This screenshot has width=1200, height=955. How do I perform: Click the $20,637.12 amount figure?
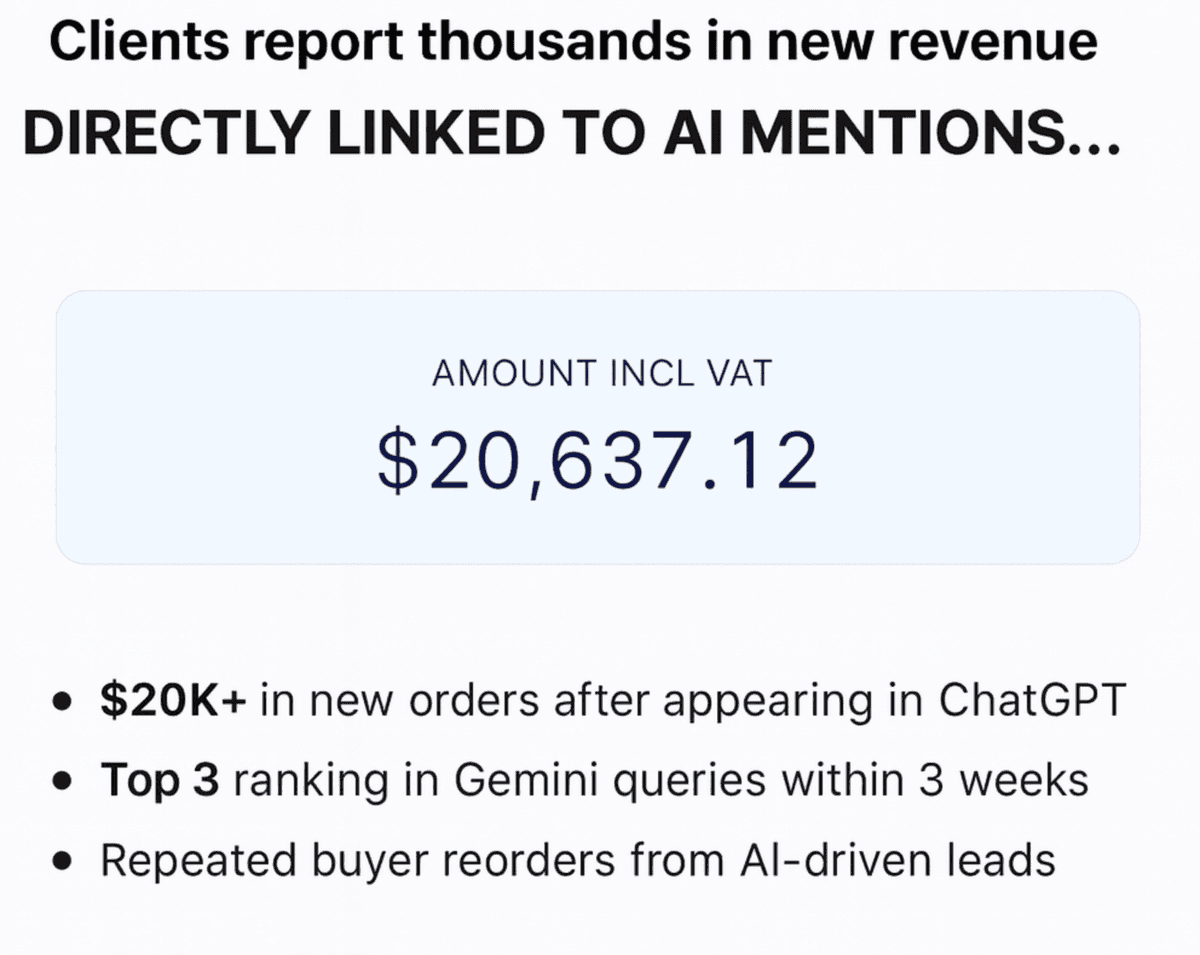598,462
